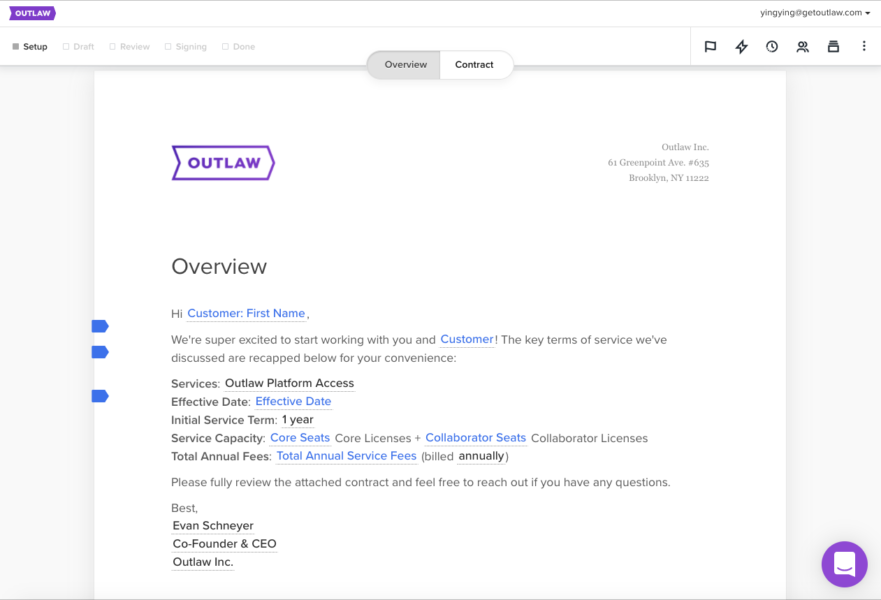Viewport: 881px width, 600px height.
Task: Click blue tag marker beside Services line
Action: coord(100,396)
